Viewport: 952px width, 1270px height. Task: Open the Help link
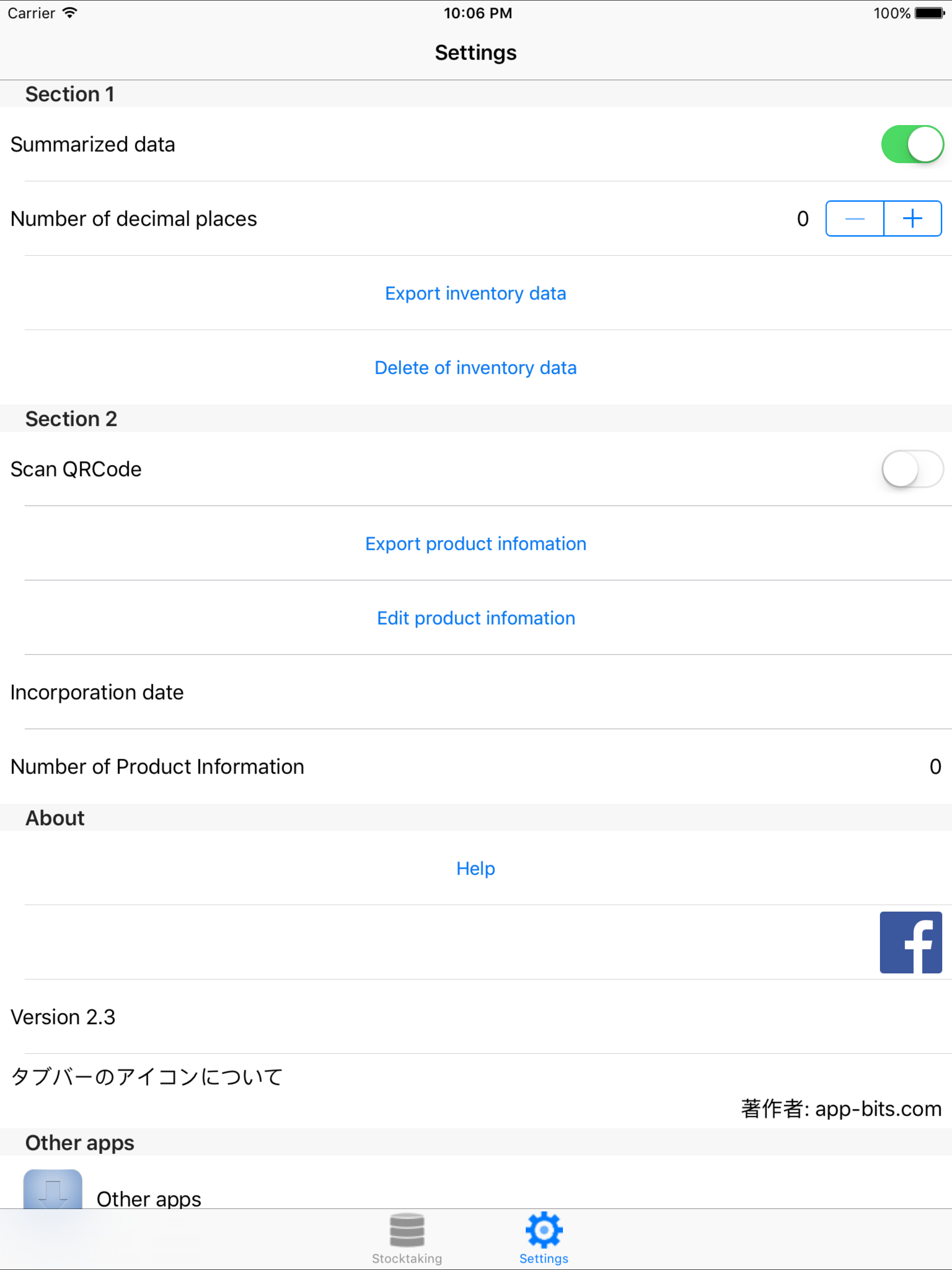tap(476, 868)
